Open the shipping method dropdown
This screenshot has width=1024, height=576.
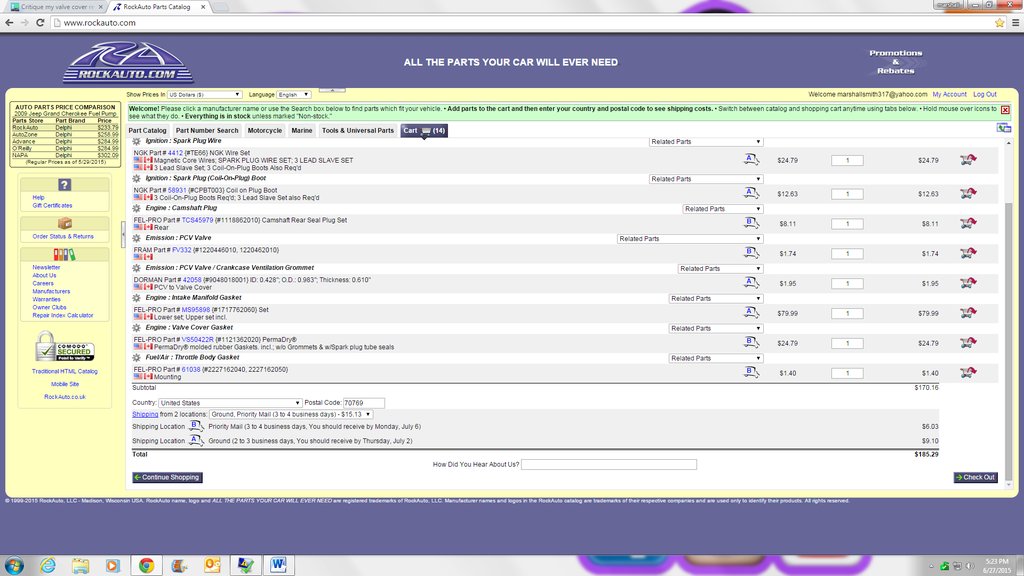[291, 414]
